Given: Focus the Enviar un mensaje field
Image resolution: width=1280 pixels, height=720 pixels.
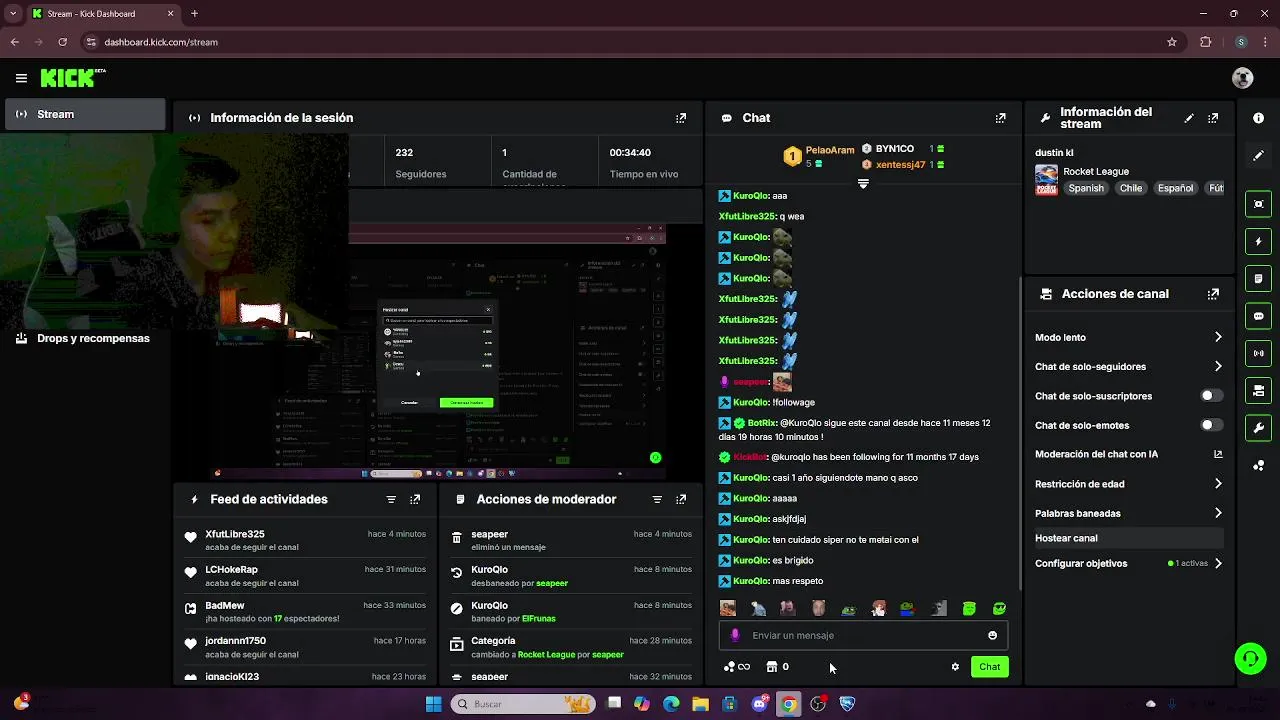Looking at the screenshot, I should coord(864,635).
